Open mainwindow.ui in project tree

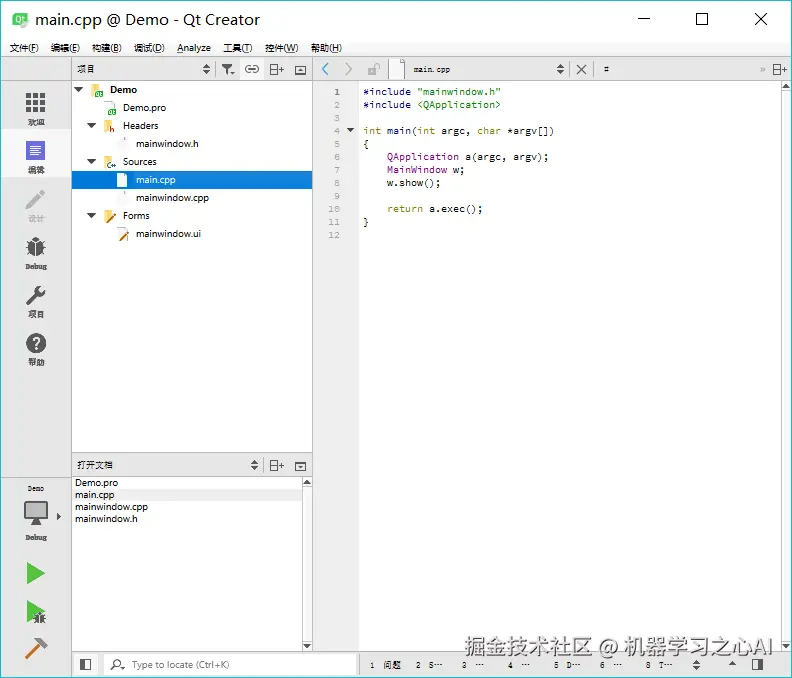tap(168, 234)
